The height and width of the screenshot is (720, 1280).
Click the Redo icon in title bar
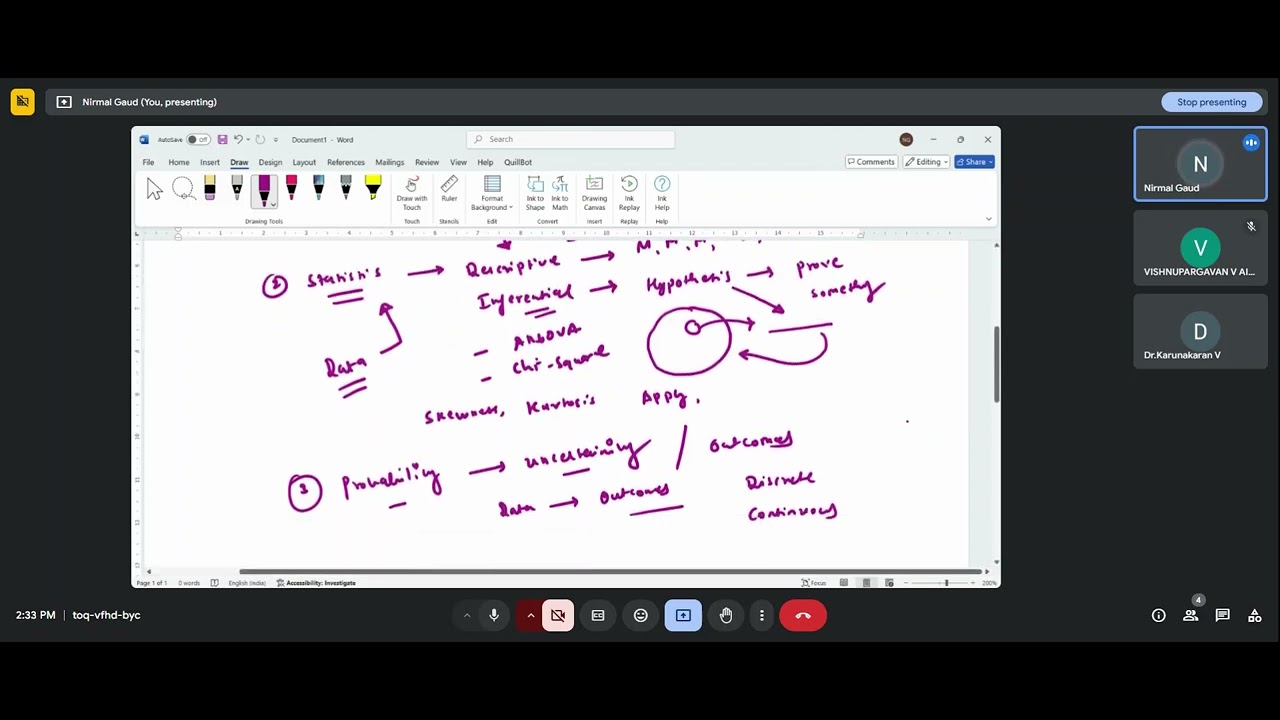260,140
